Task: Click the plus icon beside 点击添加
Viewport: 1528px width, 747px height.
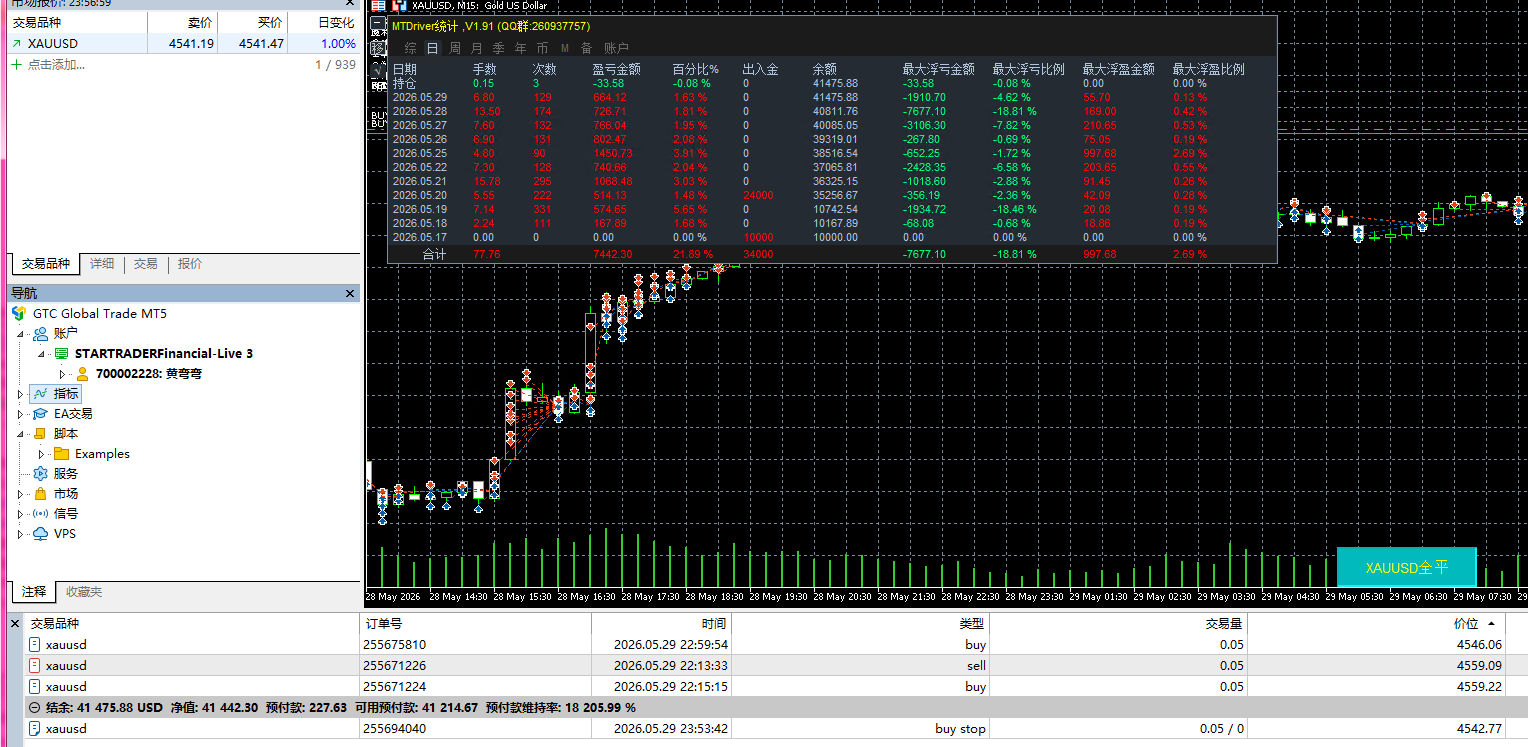Action: pyautogui.click(x=16, y=64)
